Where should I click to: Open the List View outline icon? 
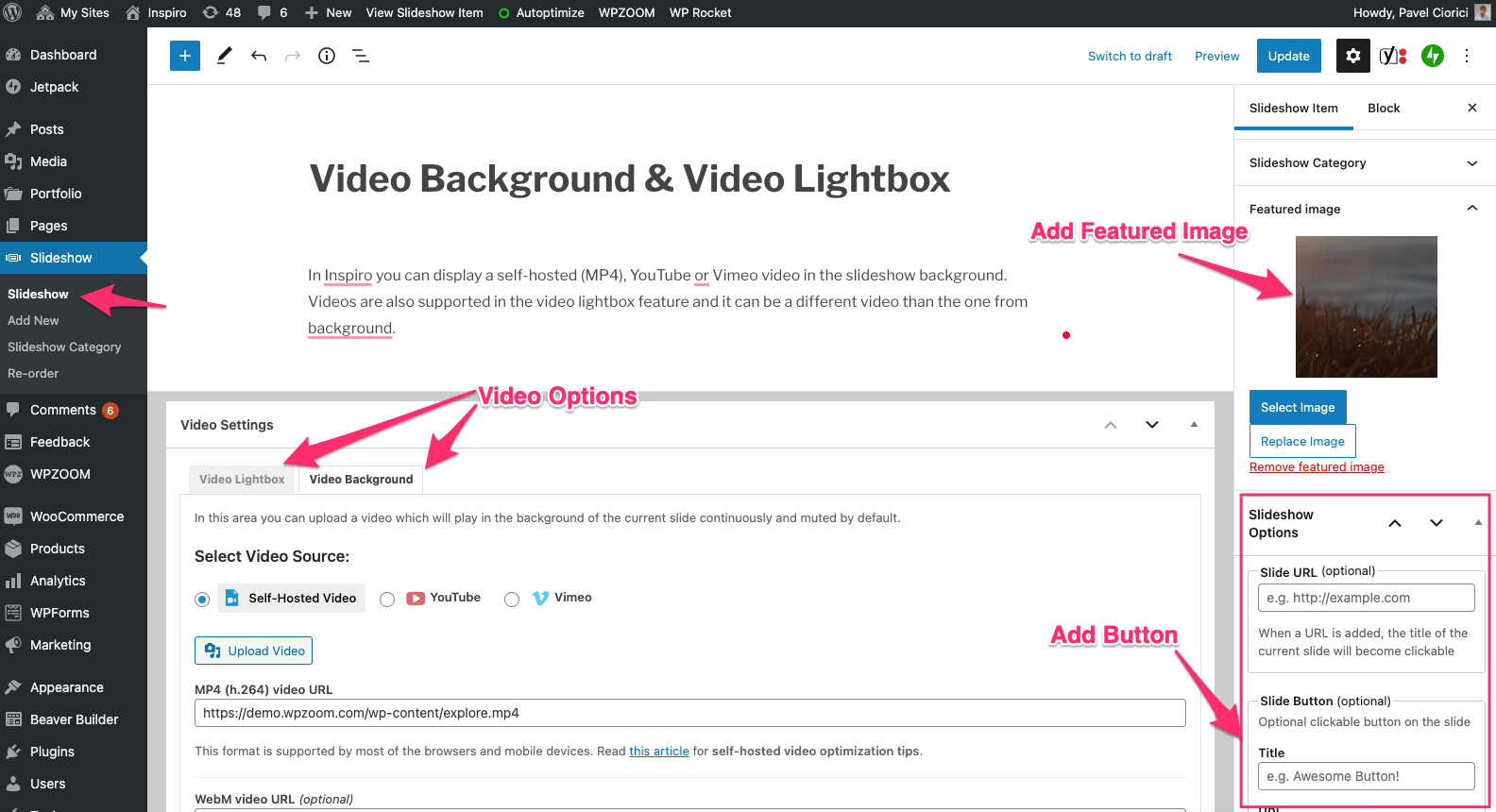pyautogui.click(x=361, y=56)
